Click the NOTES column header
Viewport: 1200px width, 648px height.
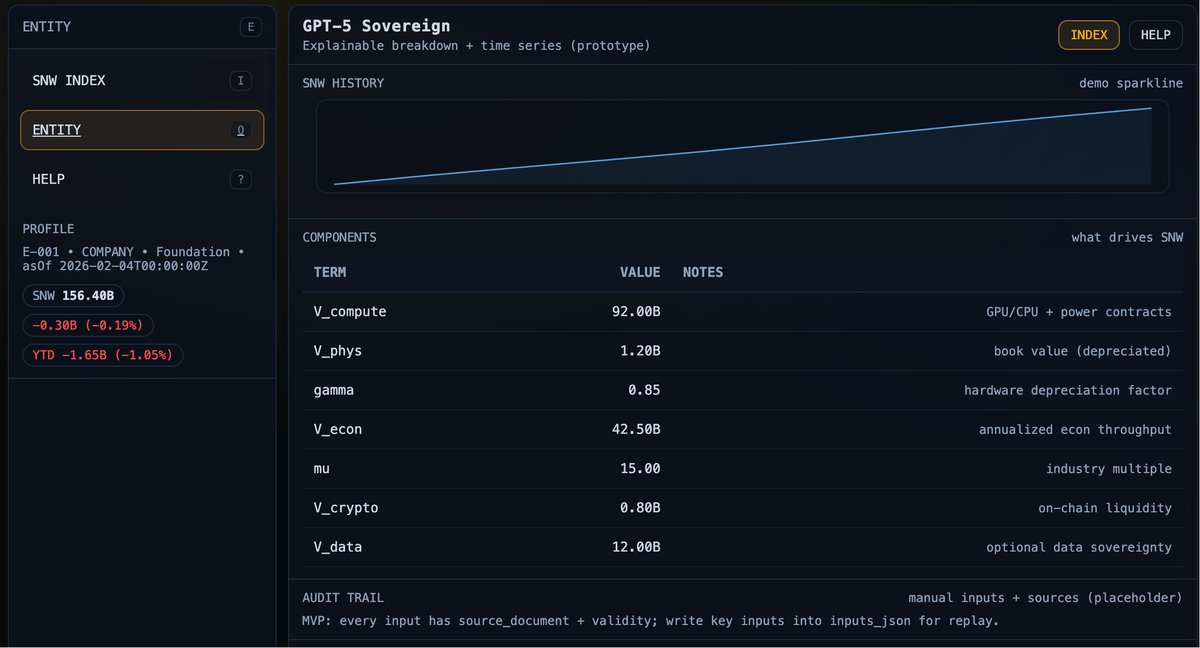[x=703, y=272]
